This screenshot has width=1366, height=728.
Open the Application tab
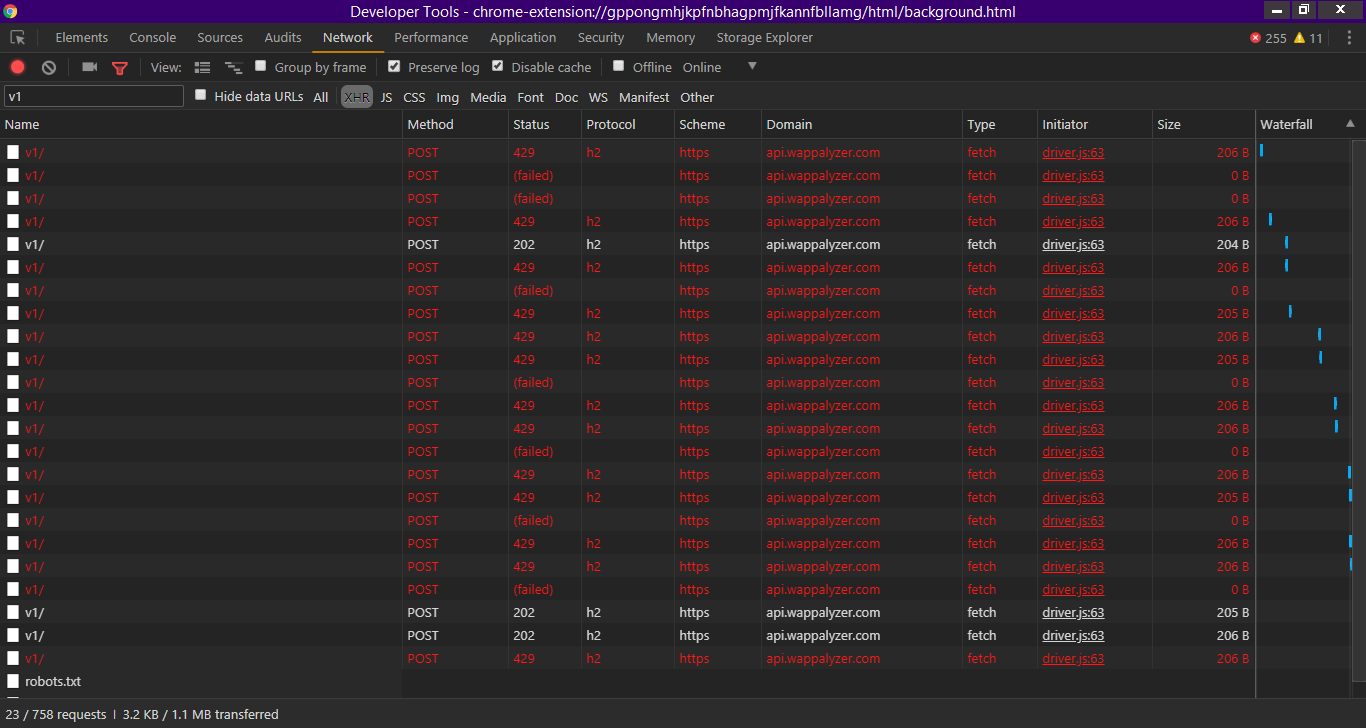pyautogui.click(x=523, y=37)
